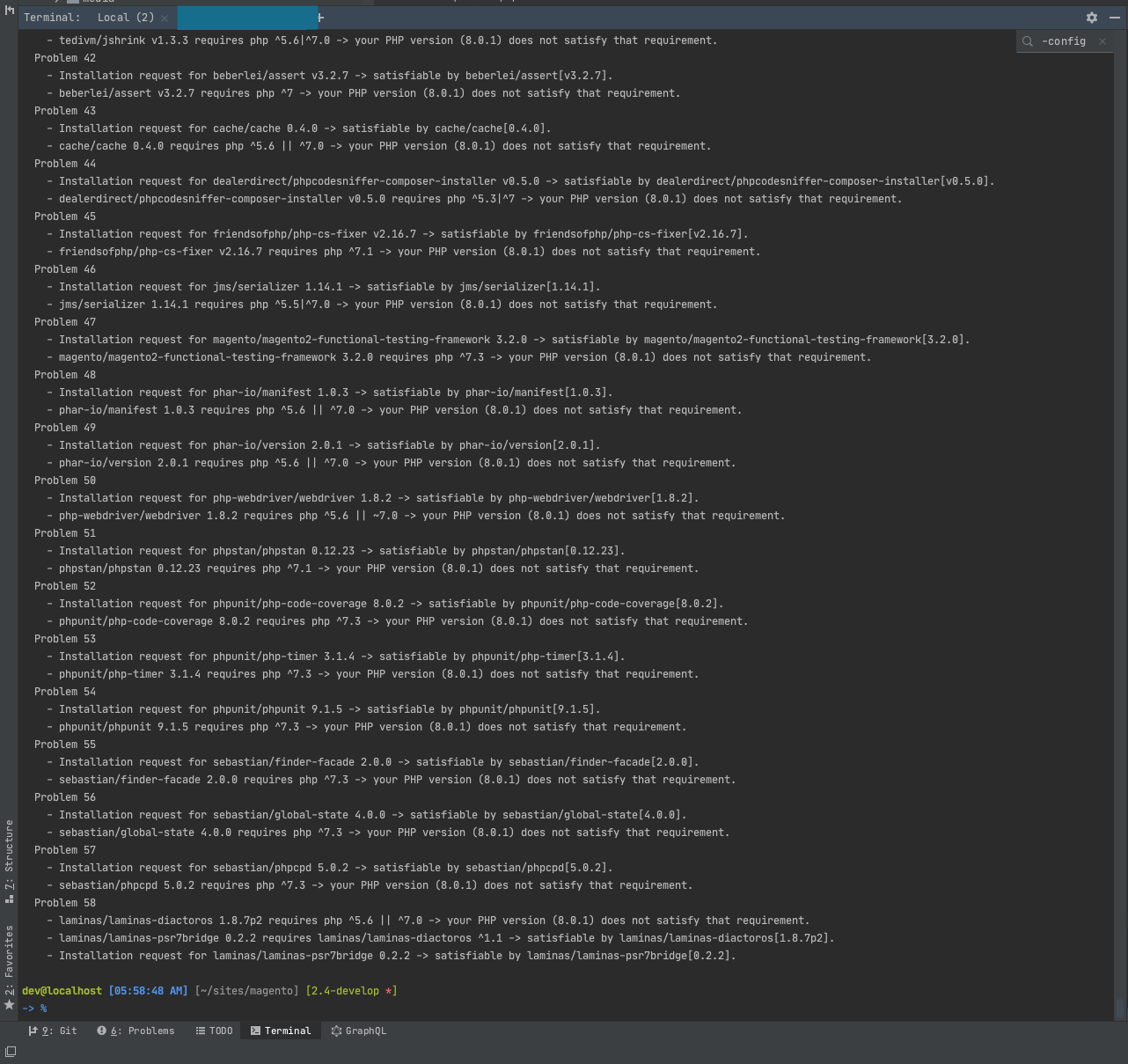The width and height of the screenshot is (1128, 1064).
Task: Click the 'Problem 58' heading
Action: 65,903
